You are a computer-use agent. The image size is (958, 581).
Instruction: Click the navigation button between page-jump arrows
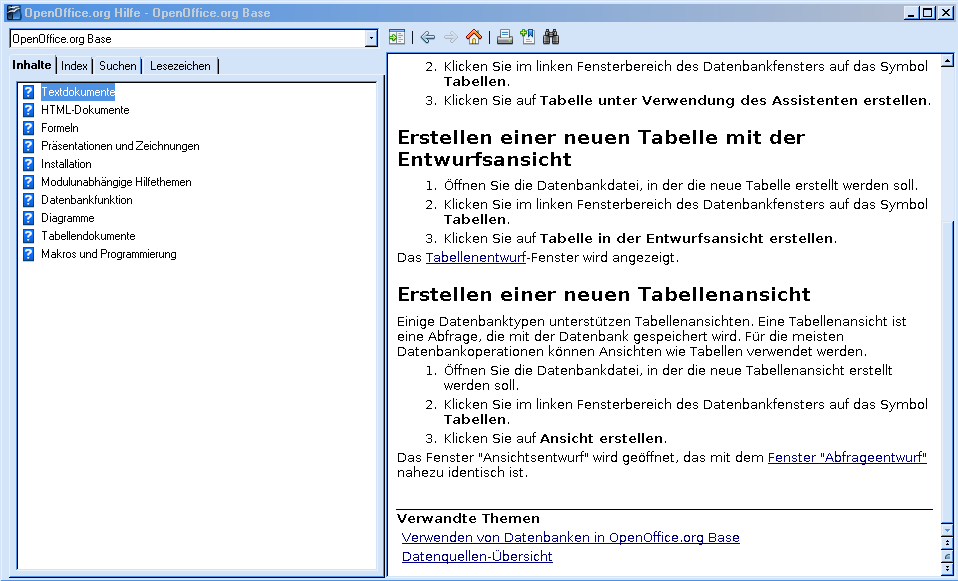pos(948,555)
